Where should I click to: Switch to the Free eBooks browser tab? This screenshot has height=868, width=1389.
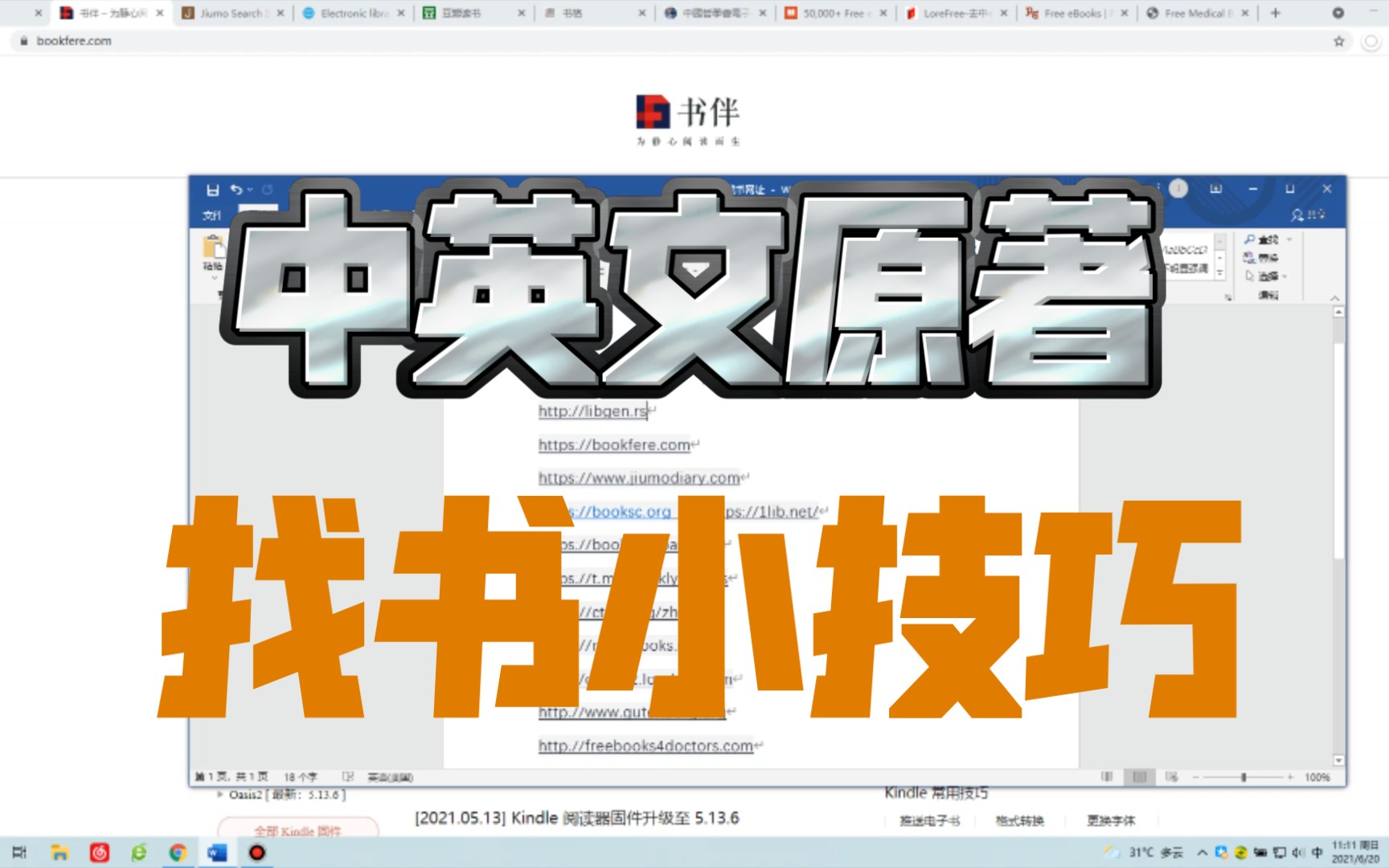pyautogui.click(x=1077, y=13)
